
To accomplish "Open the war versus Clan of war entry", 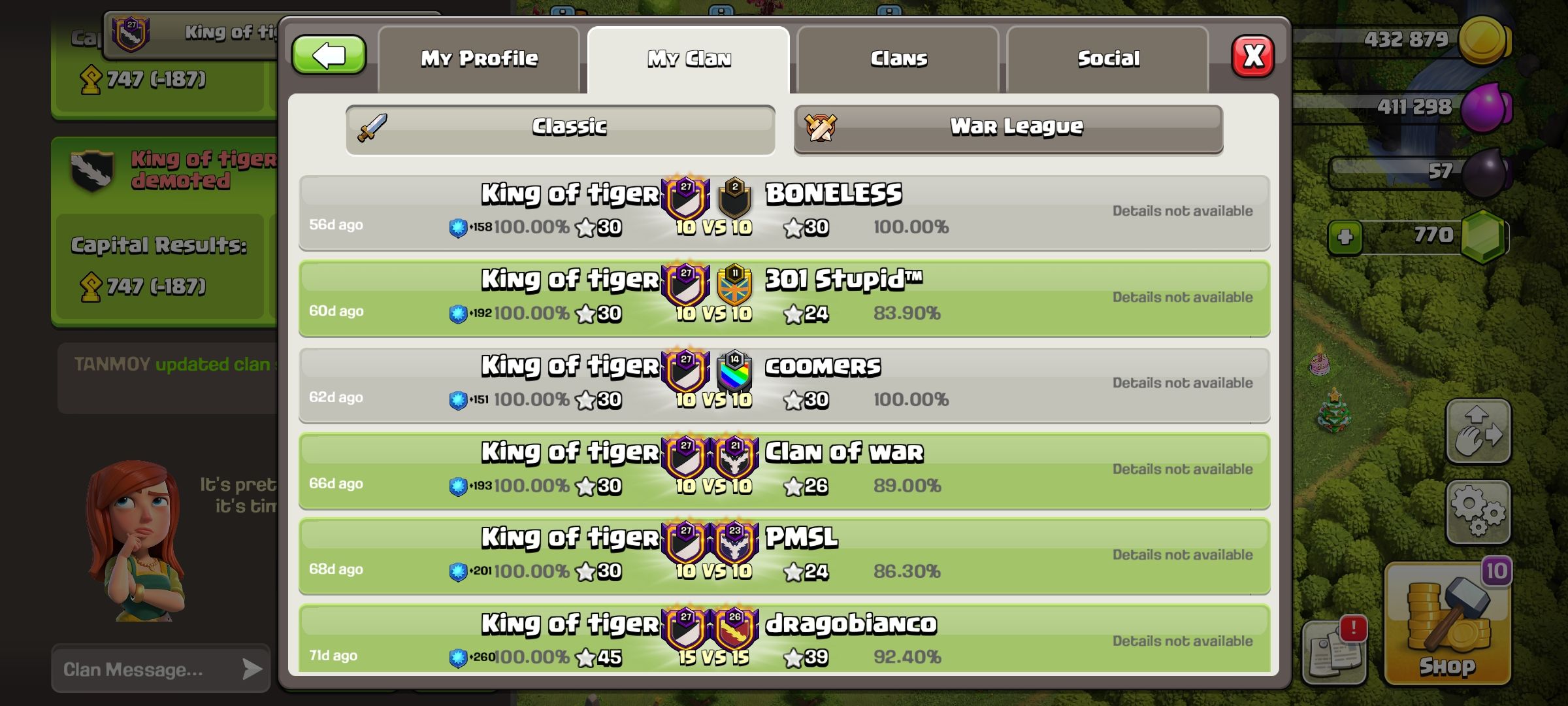I will click(784, 471).
